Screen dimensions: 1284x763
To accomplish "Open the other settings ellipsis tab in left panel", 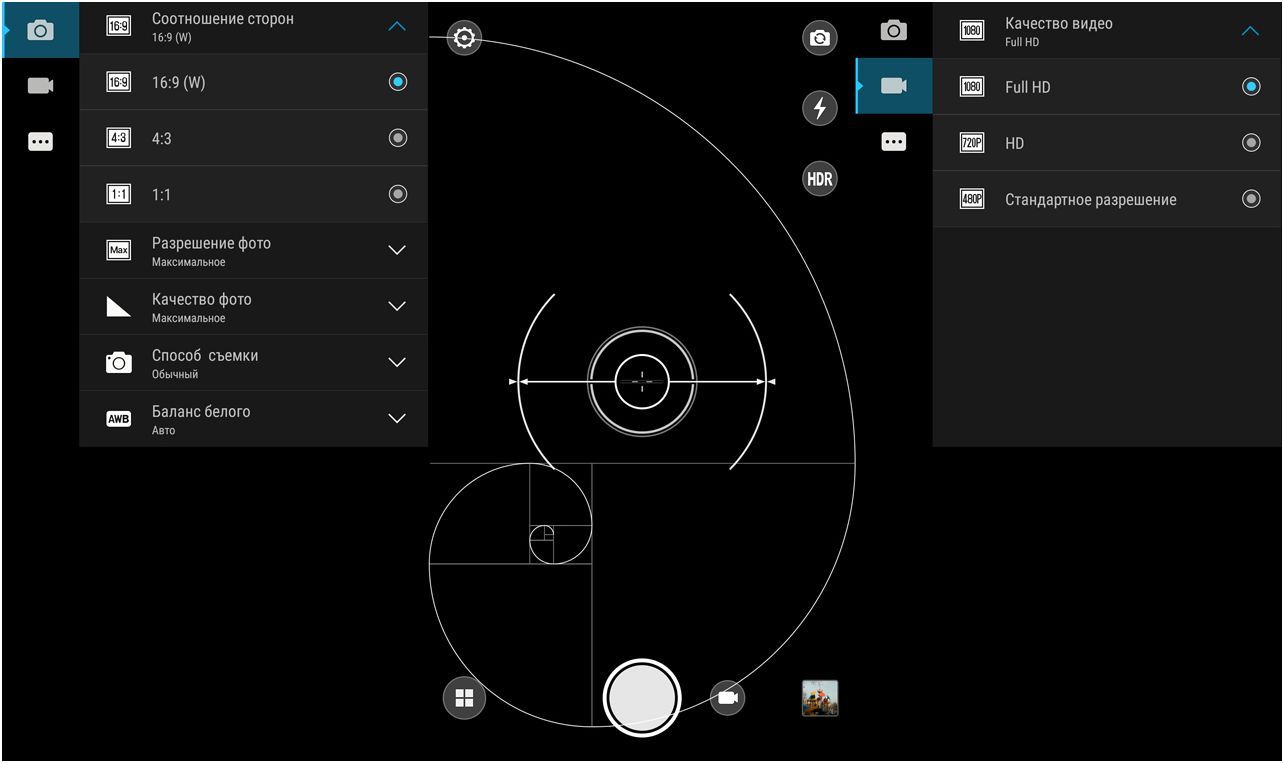I will coord(40,142).
